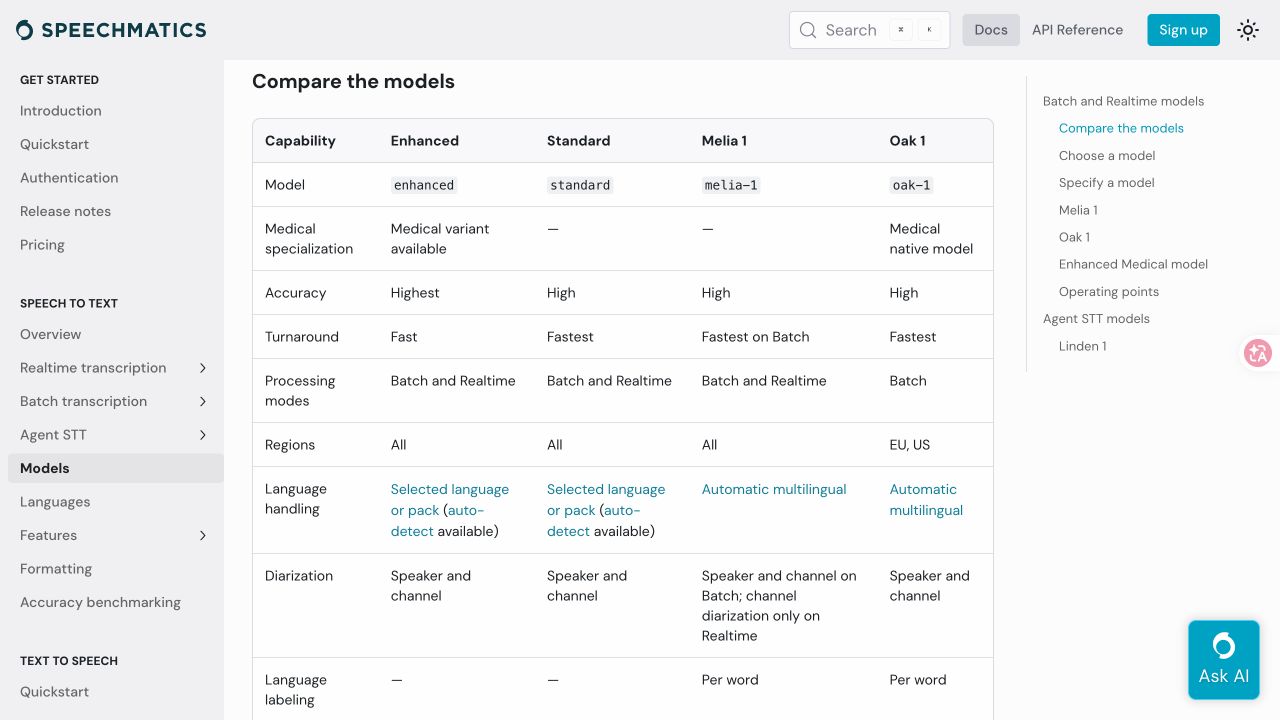Switch to the API Reference tab
The image size is (1280, 720).
click(x=1077, y=30)
